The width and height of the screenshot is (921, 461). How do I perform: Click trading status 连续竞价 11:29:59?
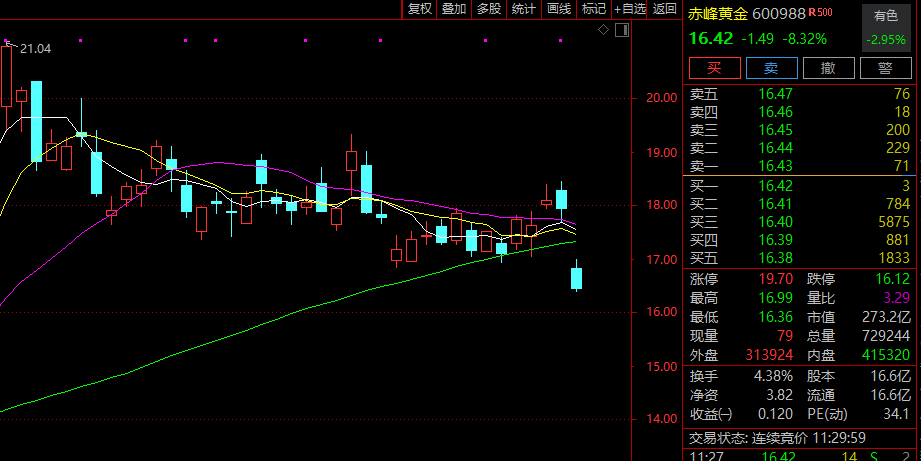coord(809,438)
